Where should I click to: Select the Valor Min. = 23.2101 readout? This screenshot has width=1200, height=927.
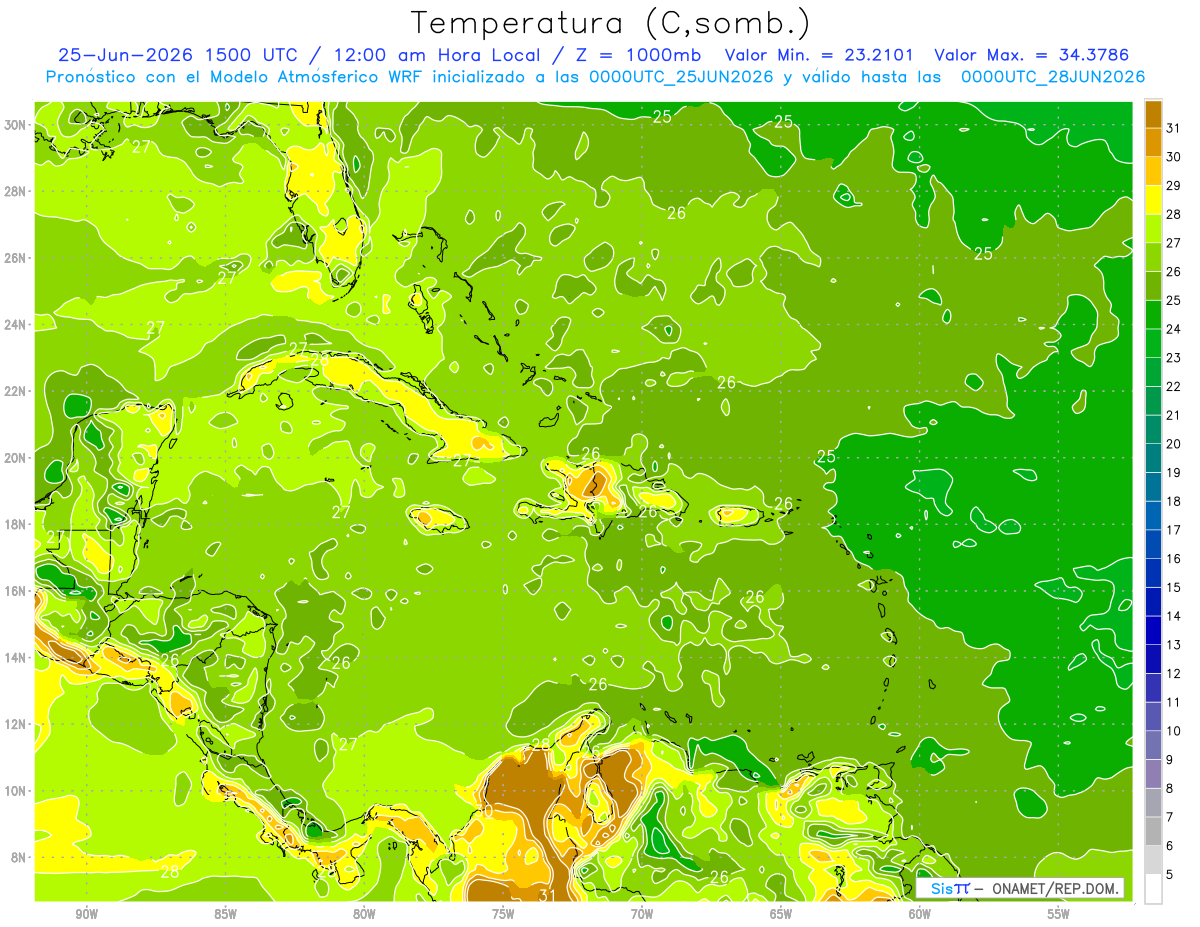(x=819, y=55)
